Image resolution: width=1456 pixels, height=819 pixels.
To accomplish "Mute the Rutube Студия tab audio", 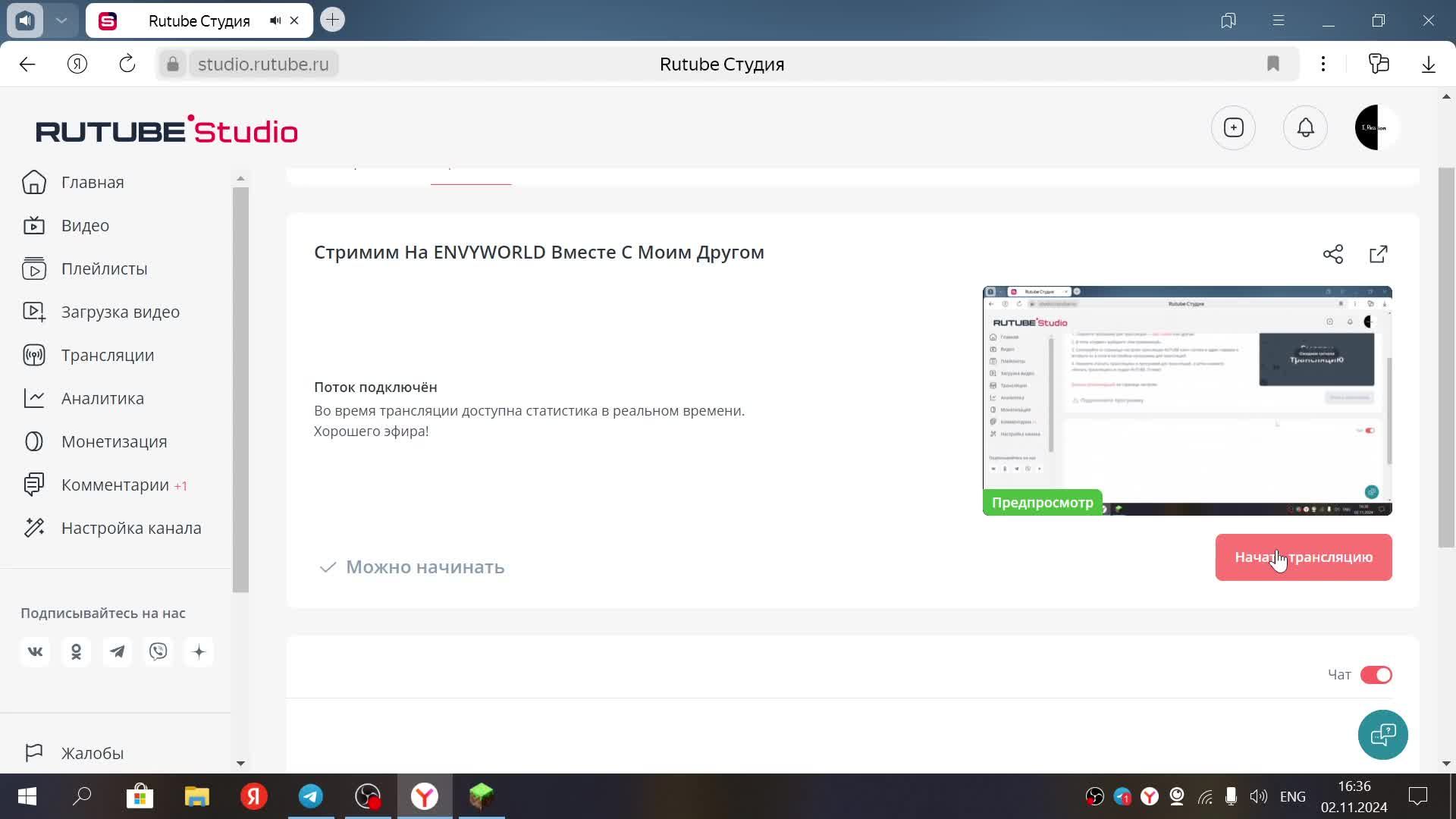I will pyautogui.click(x=275, y=21).
